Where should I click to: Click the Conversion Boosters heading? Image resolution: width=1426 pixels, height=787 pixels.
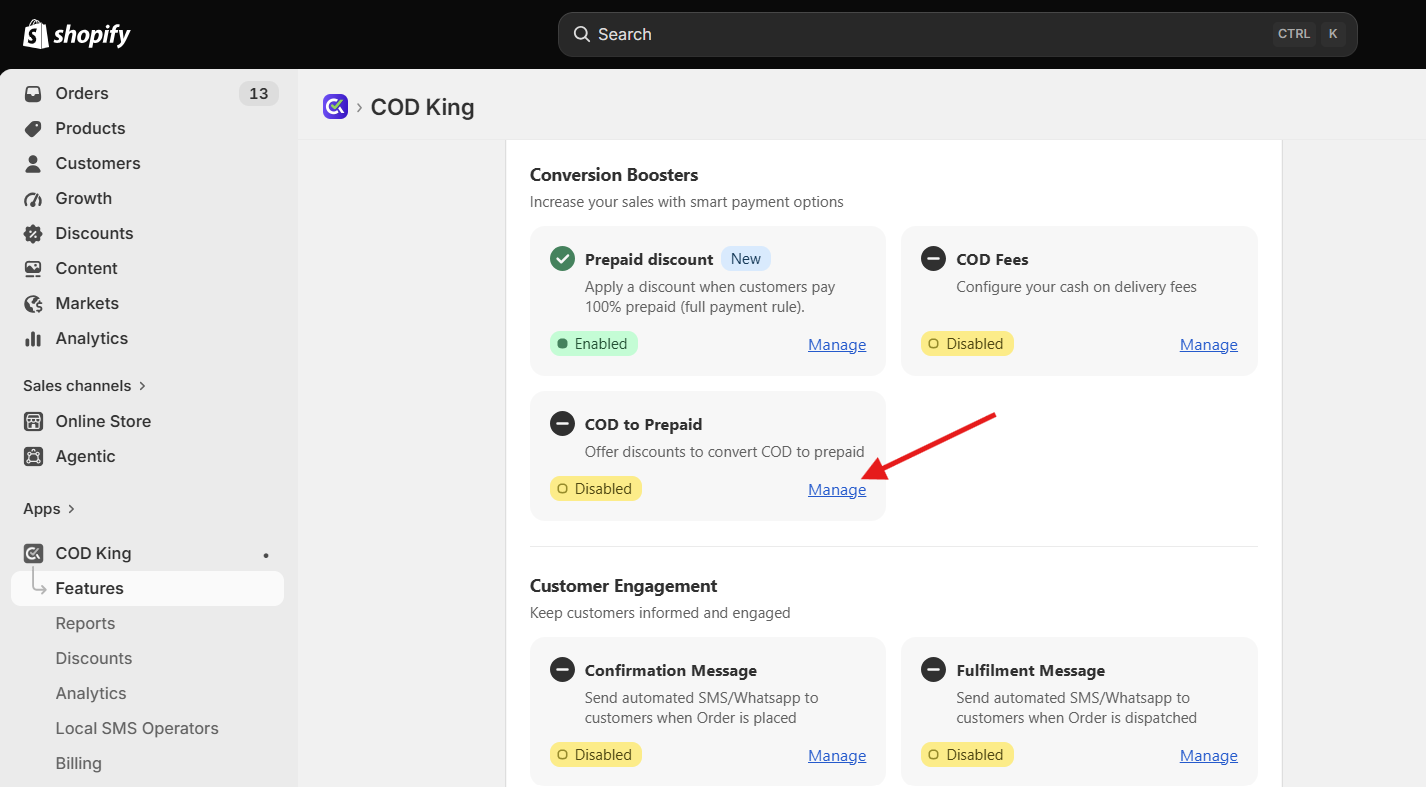pyautogui.click(x=614, y=175)
